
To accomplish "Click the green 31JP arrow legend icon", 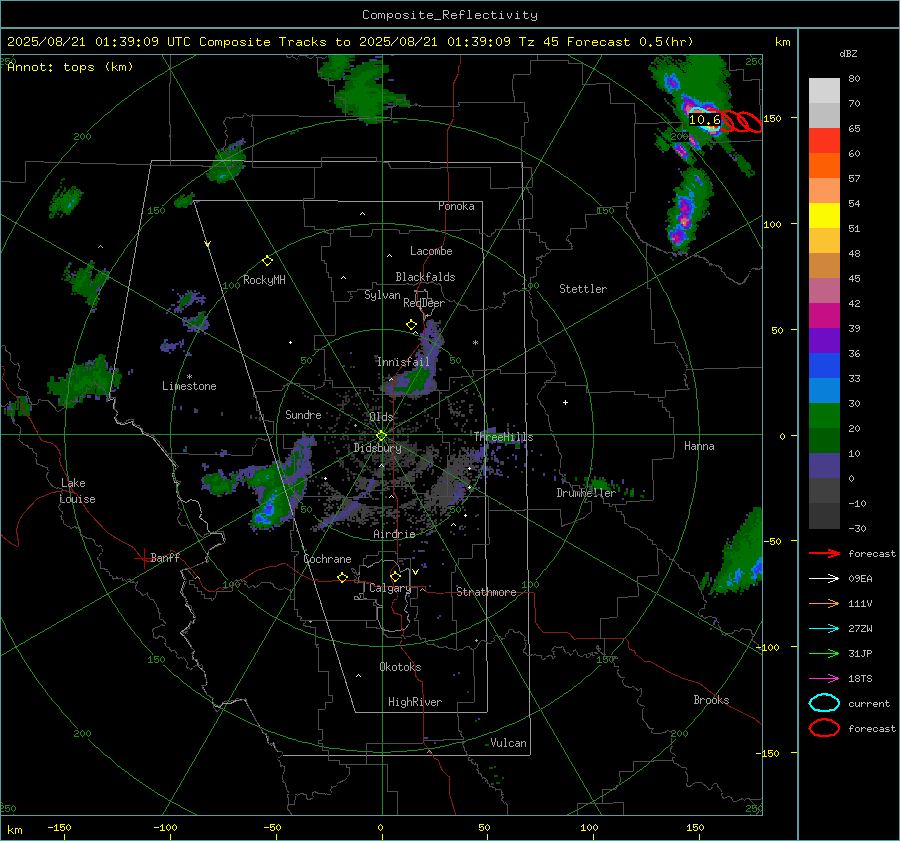I will pos(824,653).
